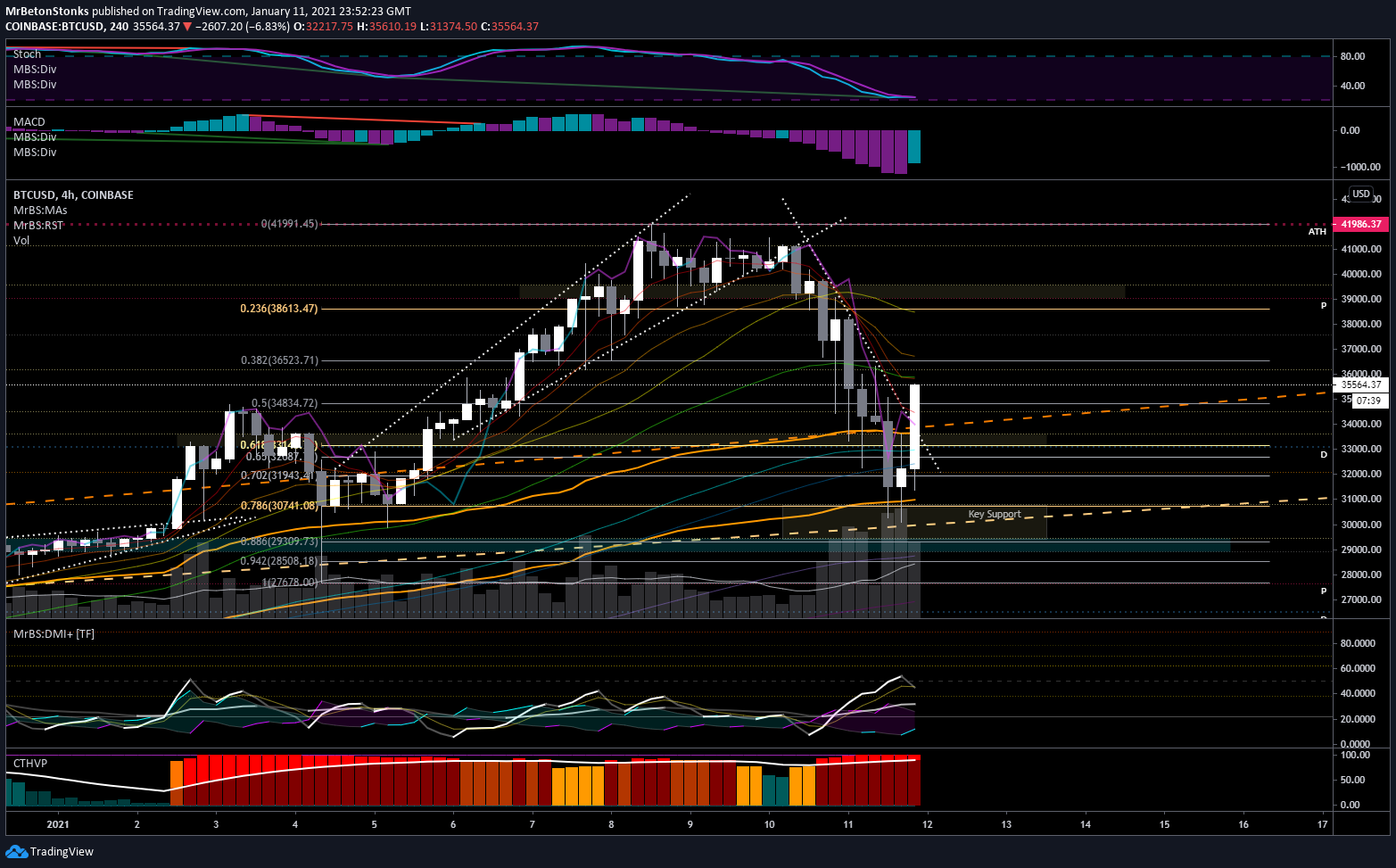Image resolution: width=1396 pixels, height=868 pixels.
Task: Click the D pivot marker near 32000
Action: click(x=1324, y=455)
